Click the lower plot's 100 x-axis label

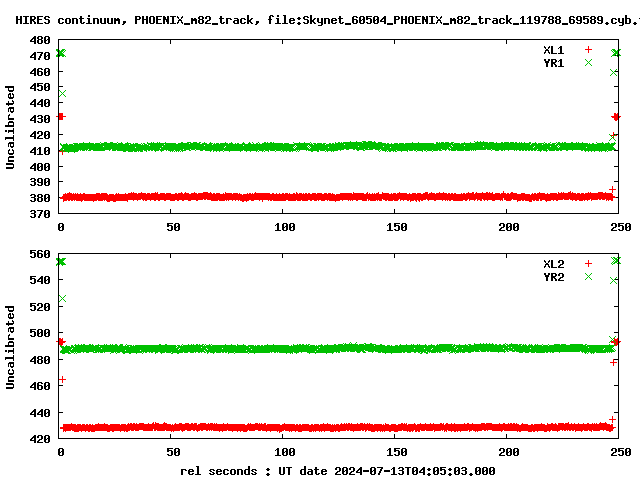pyautogui.click(x=285, y=452)
